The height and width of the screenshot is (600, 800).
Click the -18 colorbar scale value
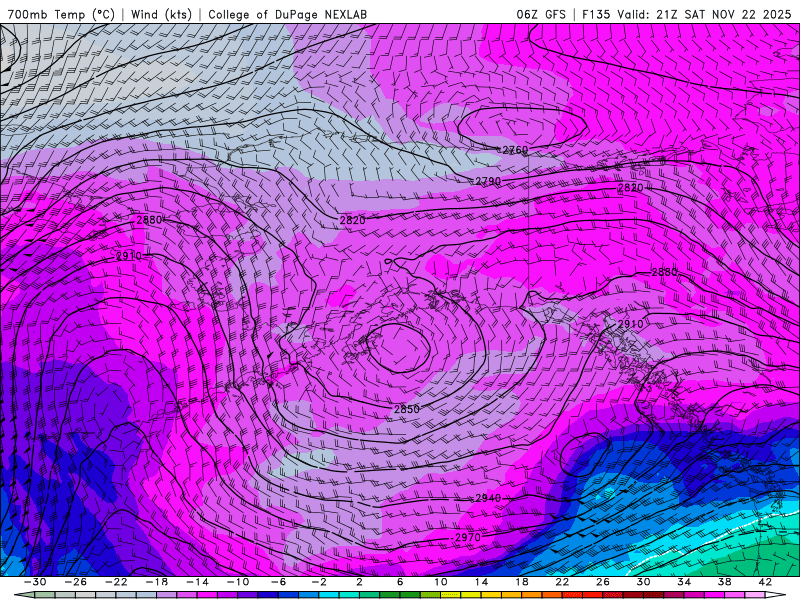[157, 582]
